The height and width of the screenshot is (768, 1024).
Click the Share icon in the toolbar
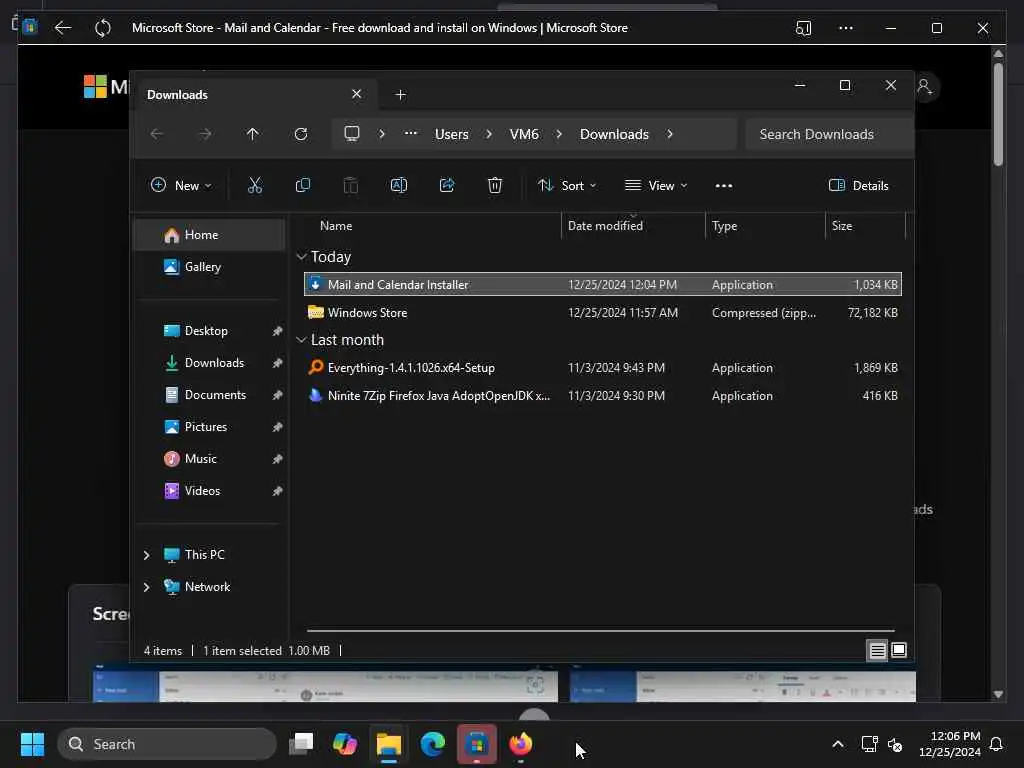pos(447,185)
